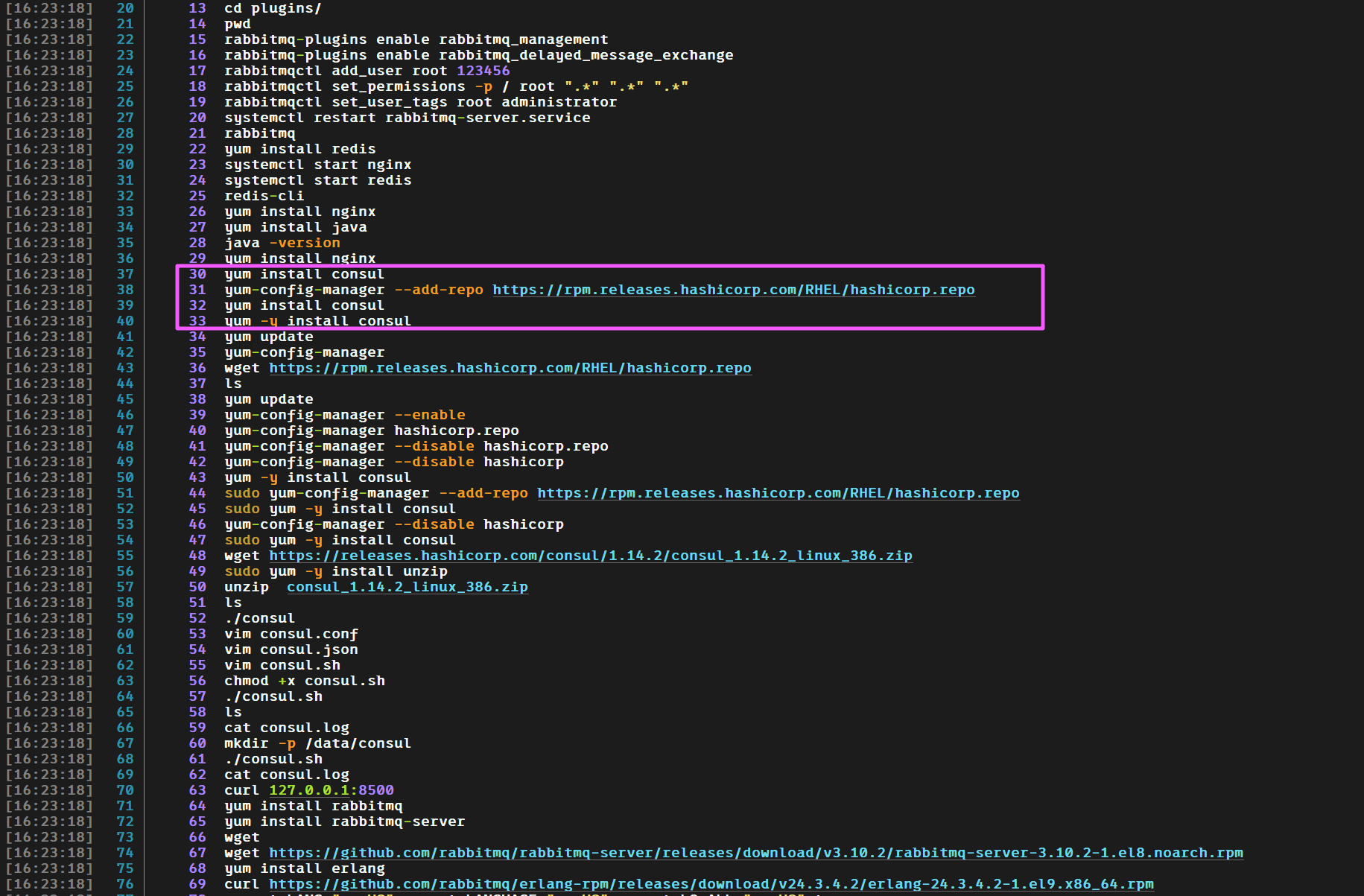The height and width of the screenshot is (896, 1364).
Task: Click 'yum-config-manager hashicorp.repo' on line 40
Action: pos(372,430)
